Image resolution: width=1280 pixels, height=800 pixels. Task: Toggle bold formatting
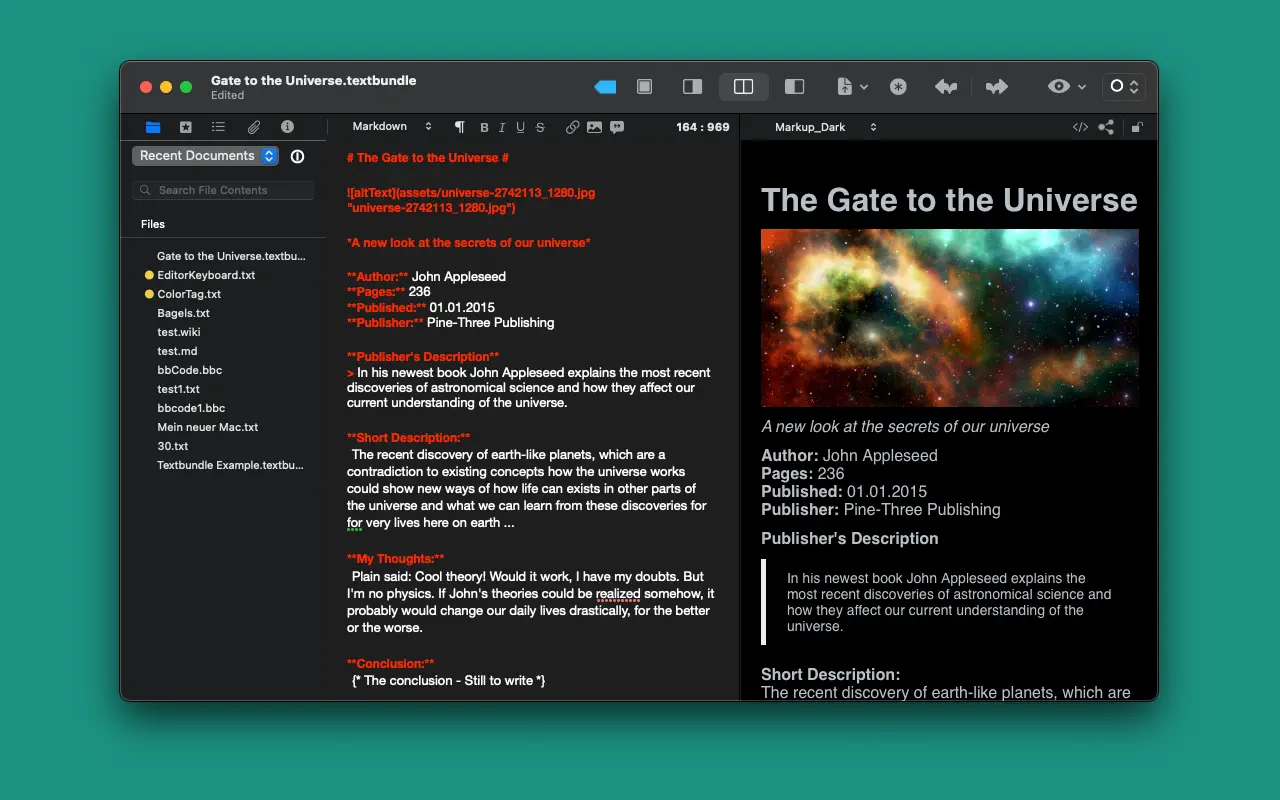[484, 127]
